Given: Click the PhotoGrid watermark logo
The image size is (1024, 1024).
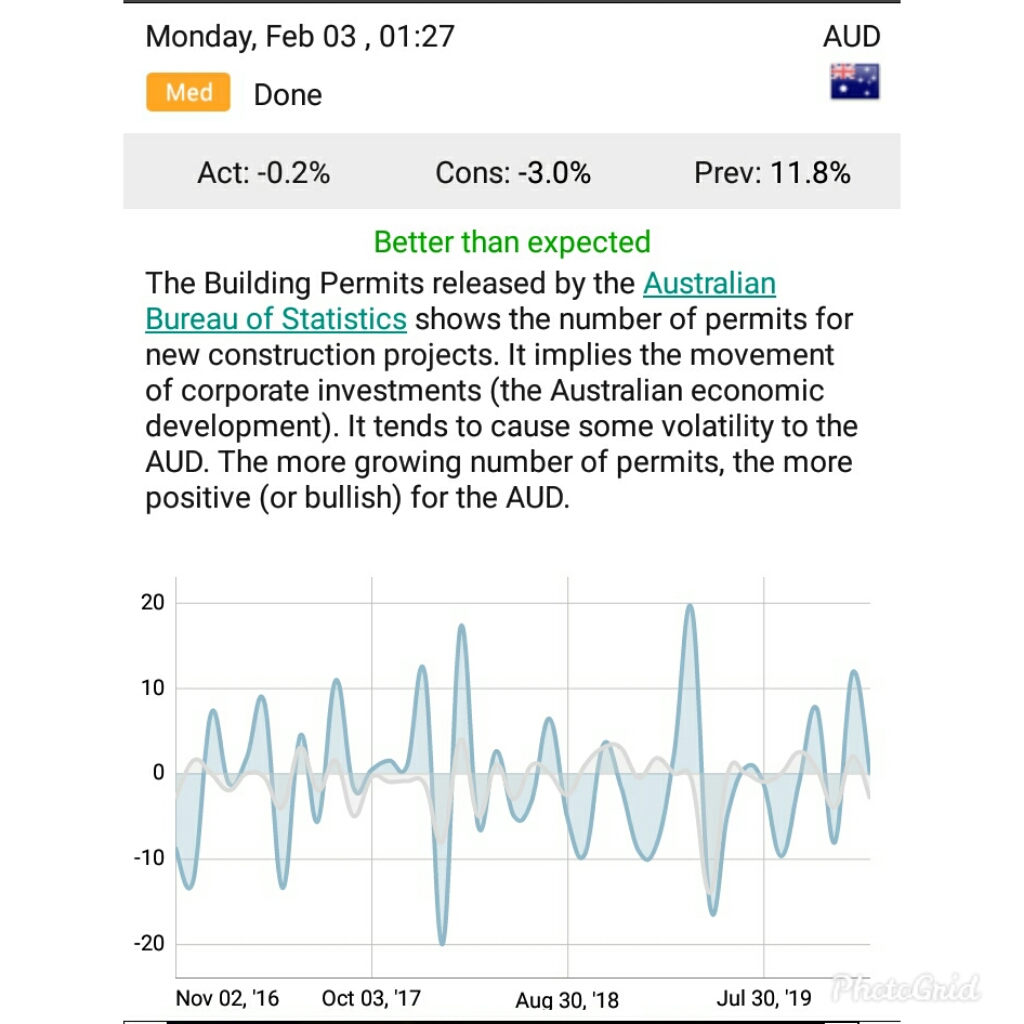Looking at the screenshot, I should tap(905, 988).
